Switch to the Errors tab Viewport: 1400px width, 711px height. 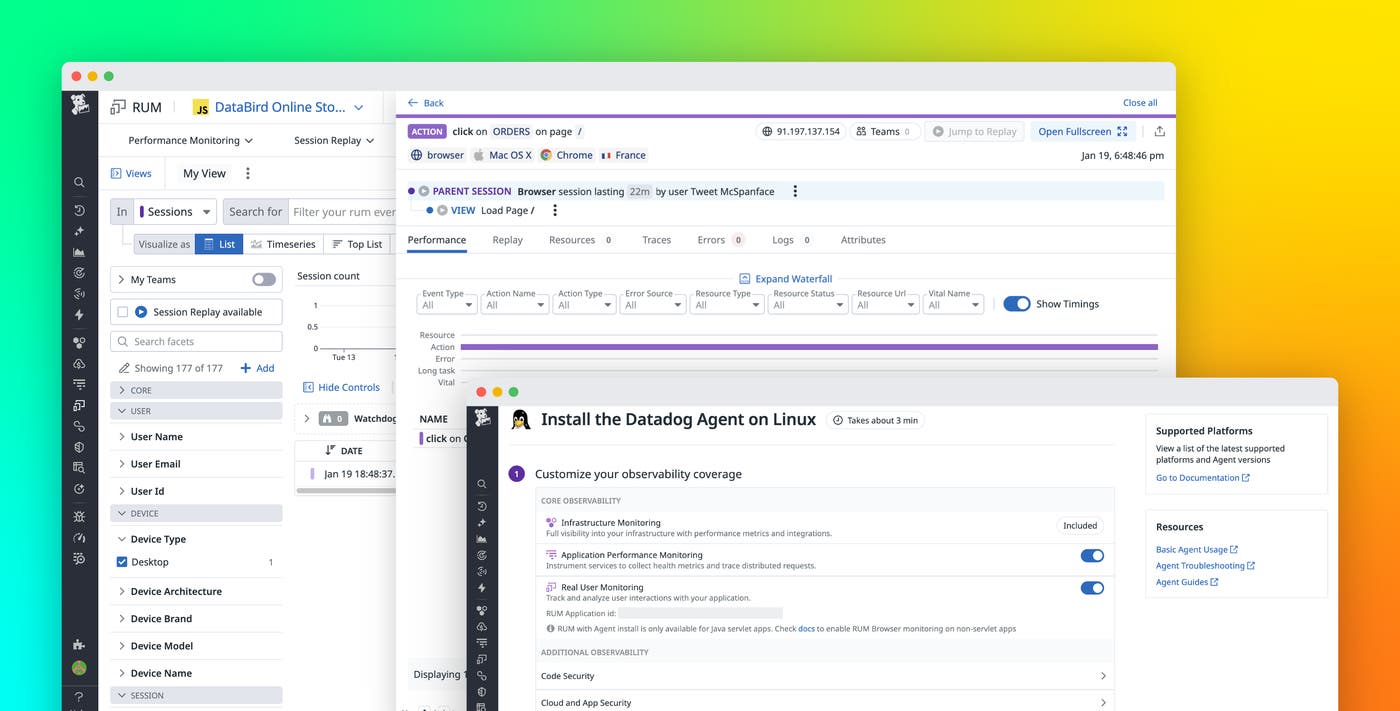[711, 240]
